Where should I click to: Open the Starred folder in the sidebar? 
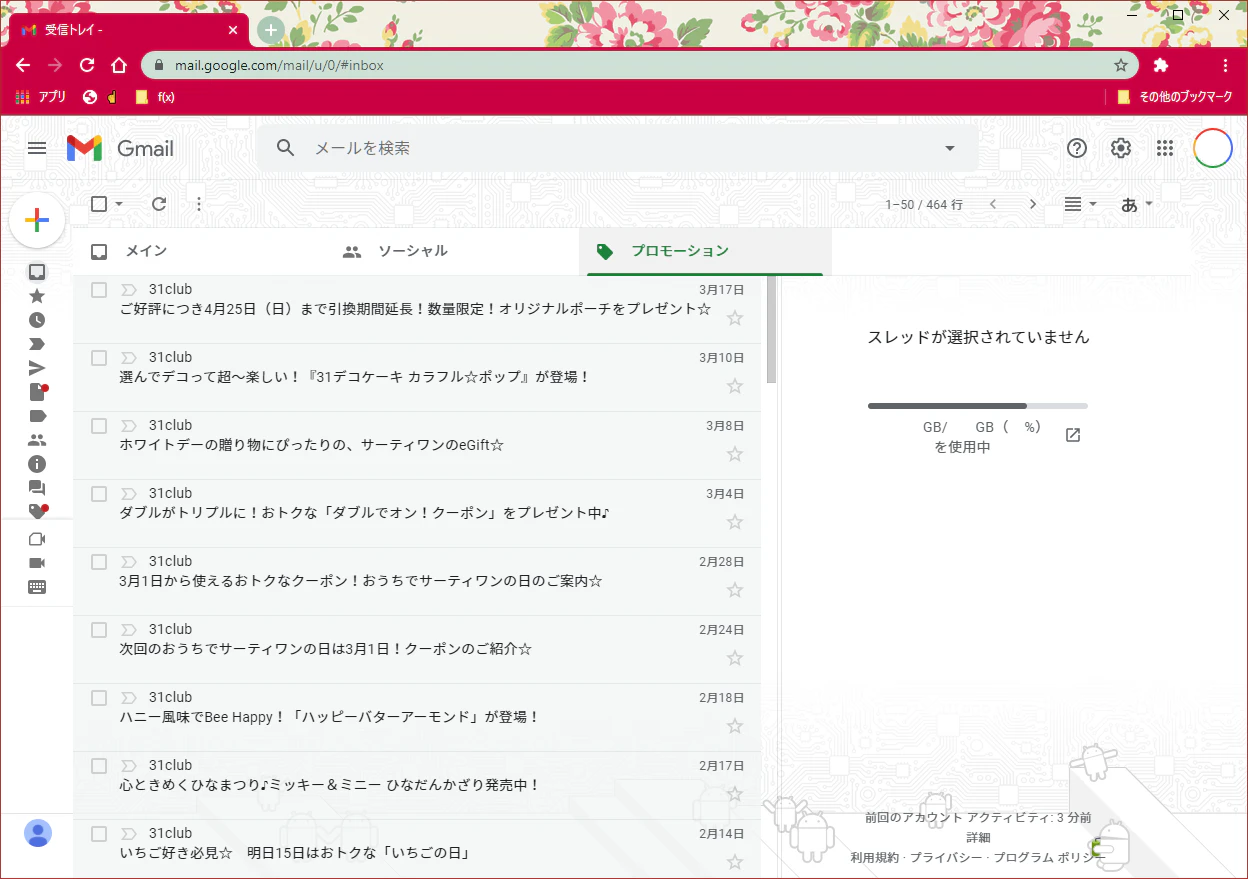37,296
